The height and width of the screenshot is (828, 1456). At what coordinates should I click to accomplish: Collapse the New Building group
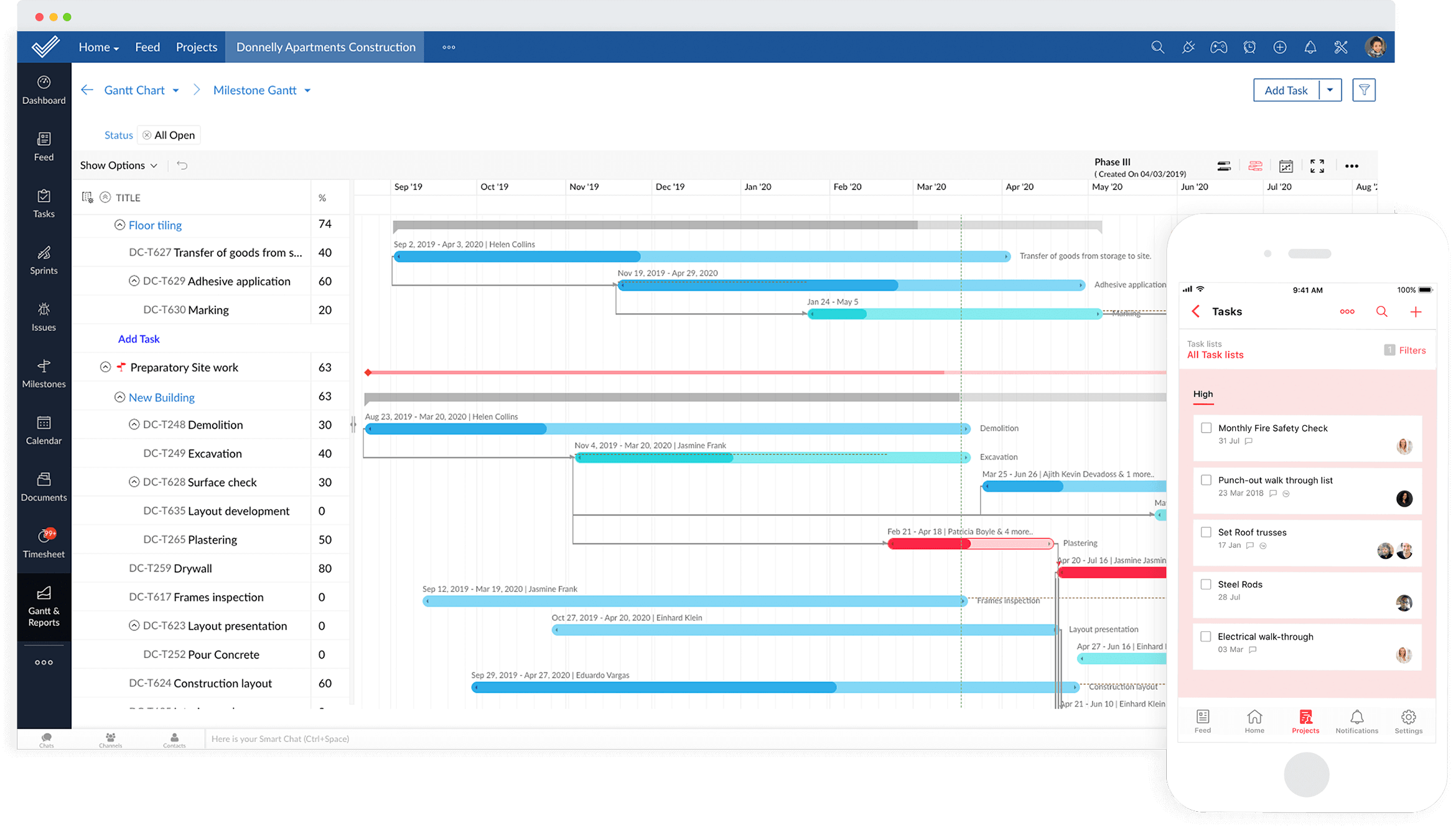(119, 397)
